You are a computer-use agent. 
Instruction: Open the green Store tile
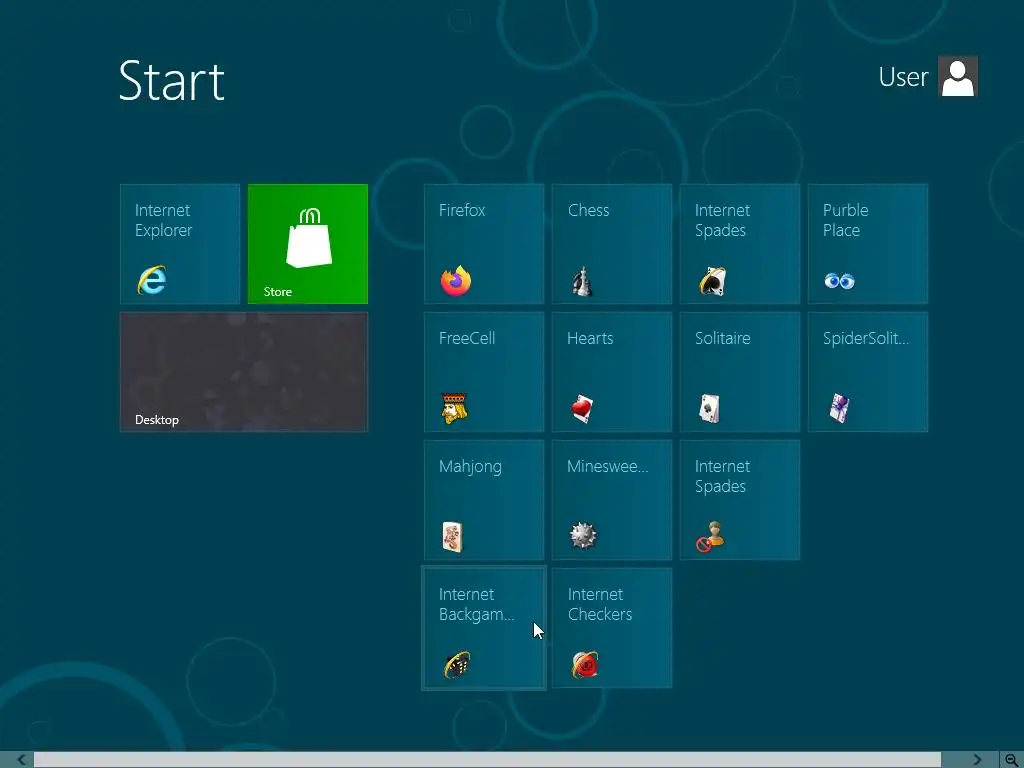pos(308,244)
